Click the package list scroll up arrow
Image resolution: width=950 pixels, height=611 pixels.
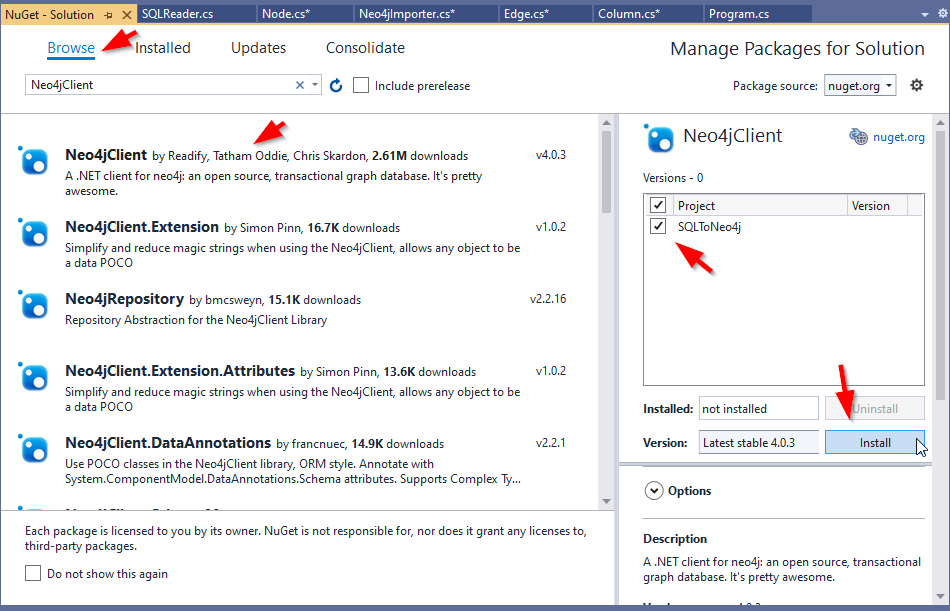(606, 123)
